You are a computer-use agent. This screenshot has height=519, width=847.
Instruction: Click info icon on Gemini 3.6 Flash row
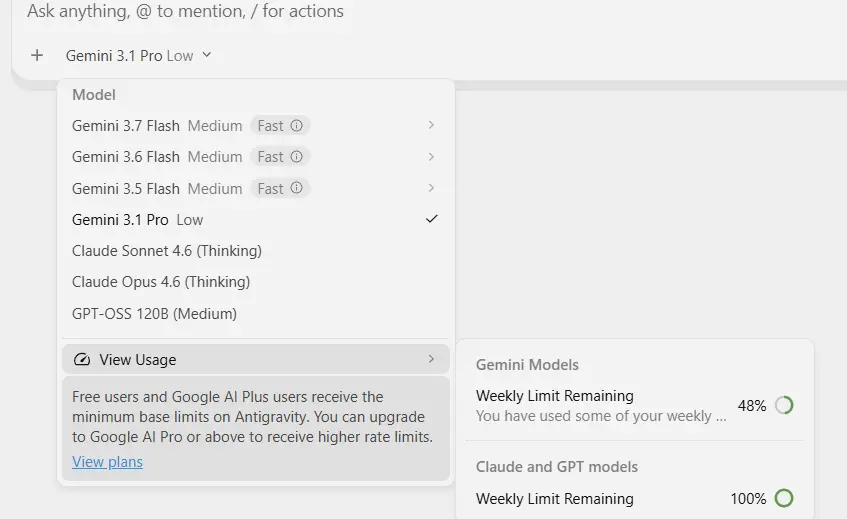[297, 157]
